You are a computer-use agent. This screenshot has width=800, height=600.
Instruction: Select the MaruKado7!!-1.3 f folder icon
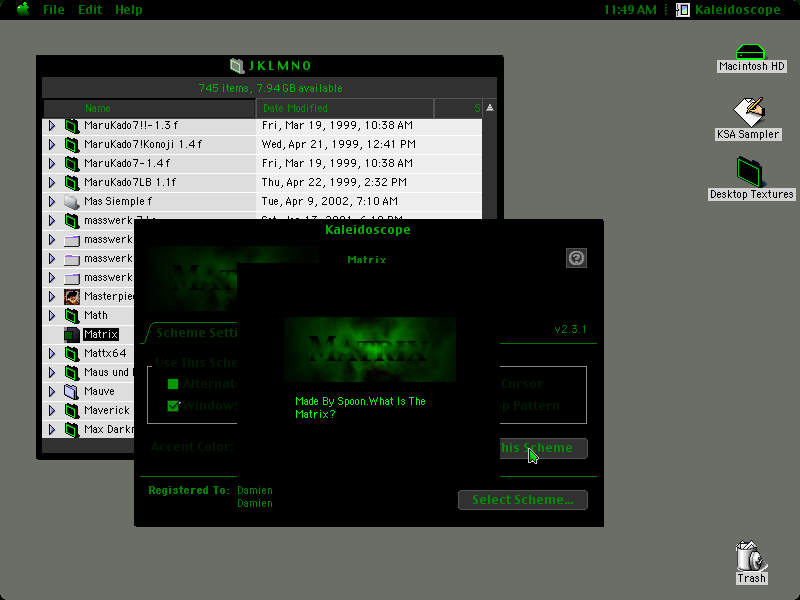point(71,126)
